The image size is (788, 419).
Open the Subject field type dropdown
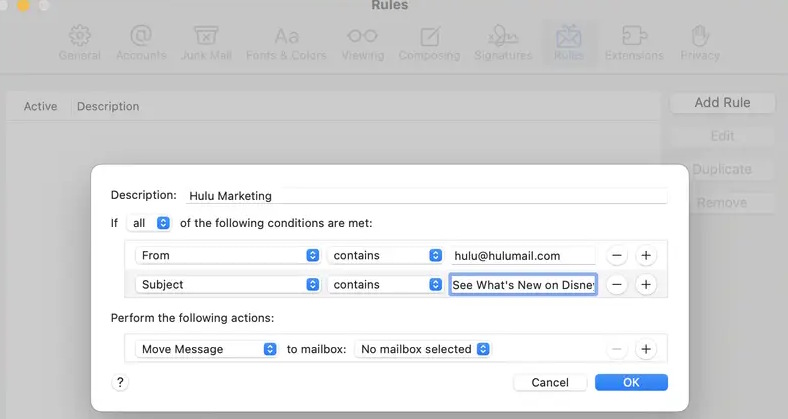click(x=228, y=284)
